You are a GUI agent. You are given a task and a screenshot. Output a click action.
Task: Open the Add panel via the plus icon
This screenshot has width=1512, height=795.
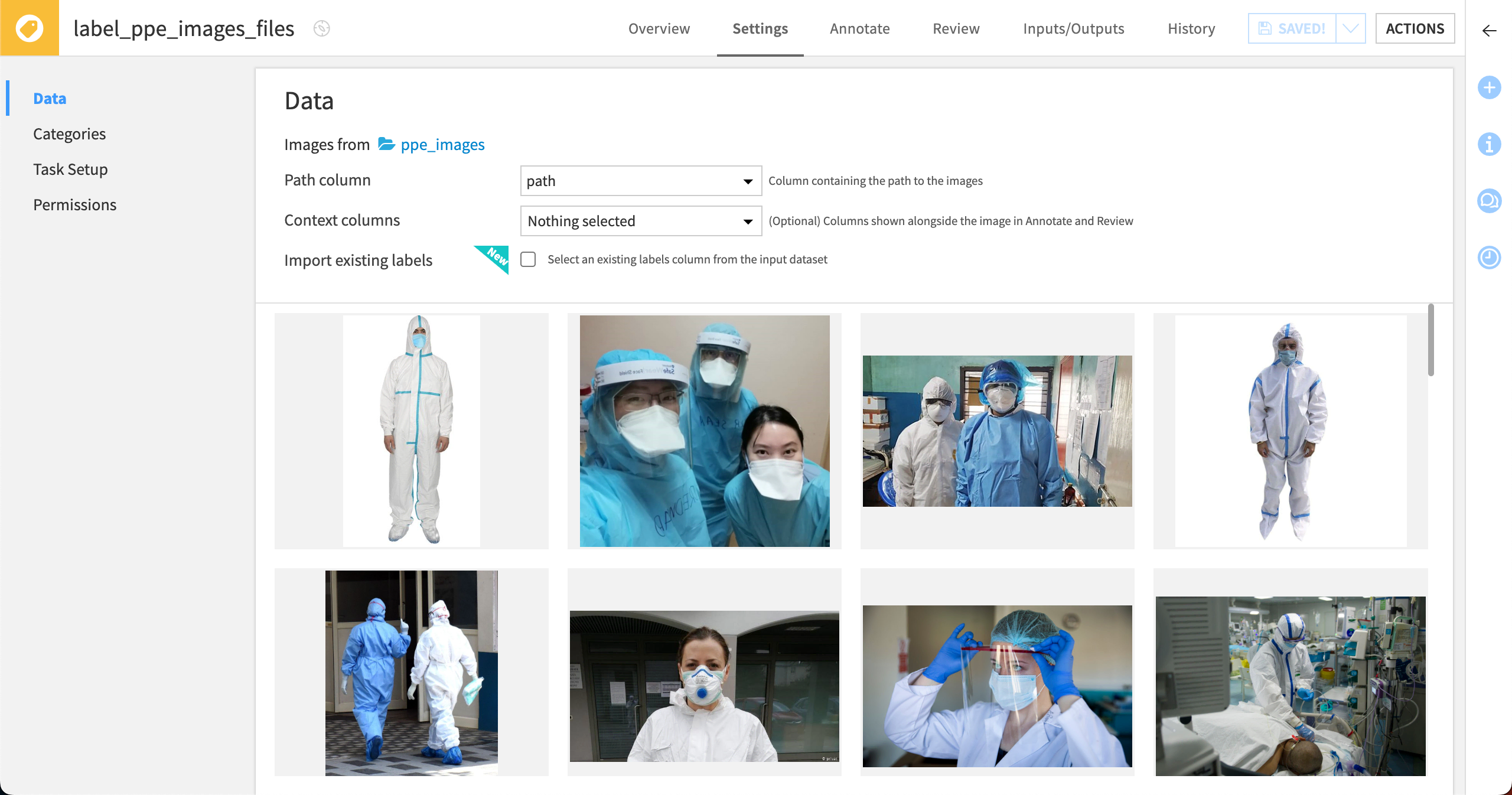[1490, 87]
